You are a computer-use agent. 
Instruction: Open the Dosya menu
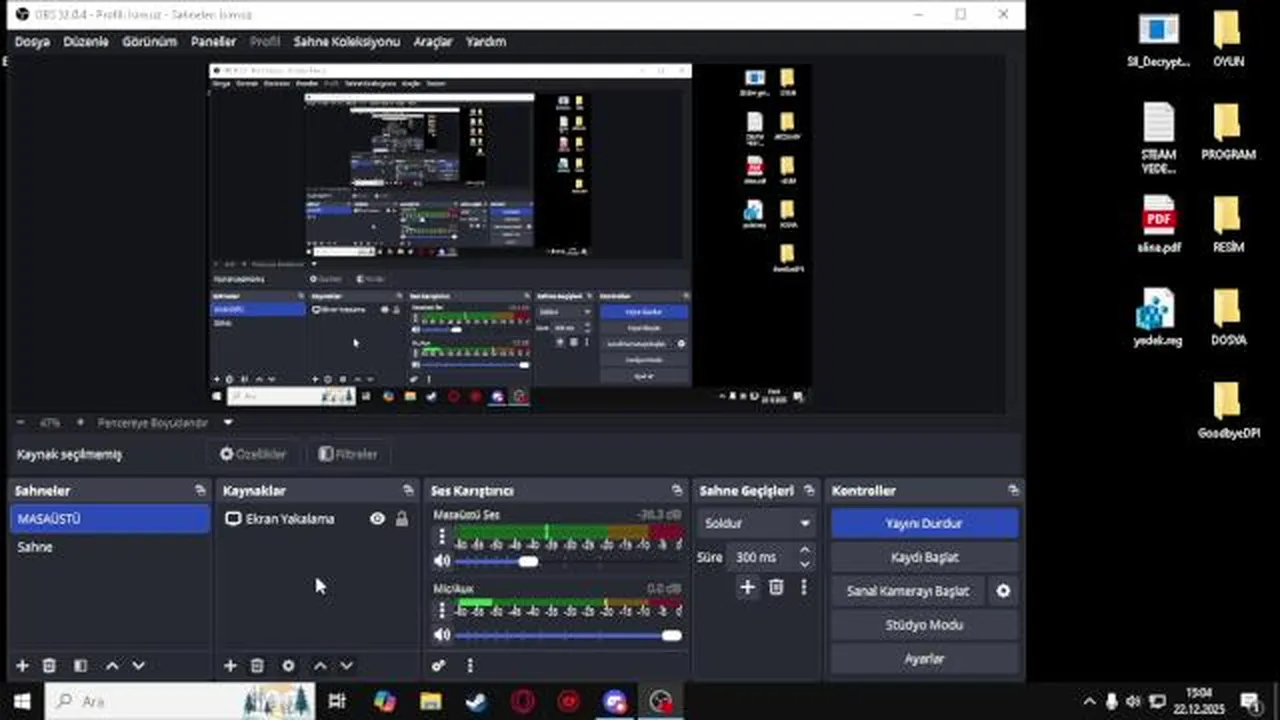click(x=32, y=42)
